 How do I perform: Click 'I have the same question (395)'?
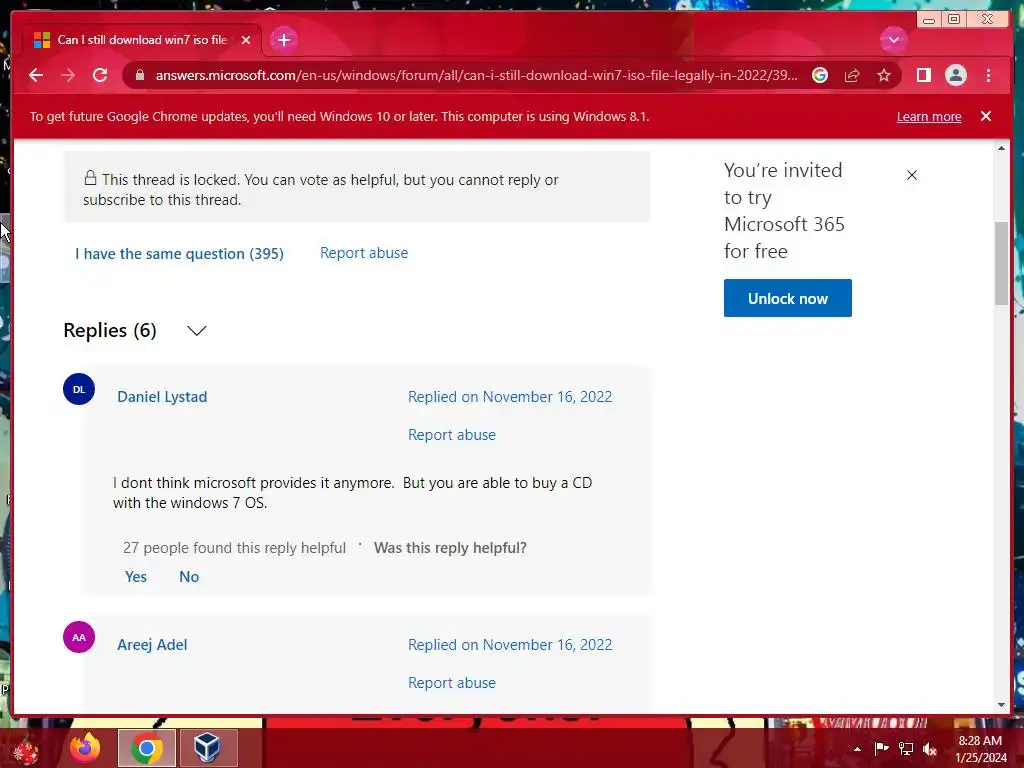coord(180,253)
